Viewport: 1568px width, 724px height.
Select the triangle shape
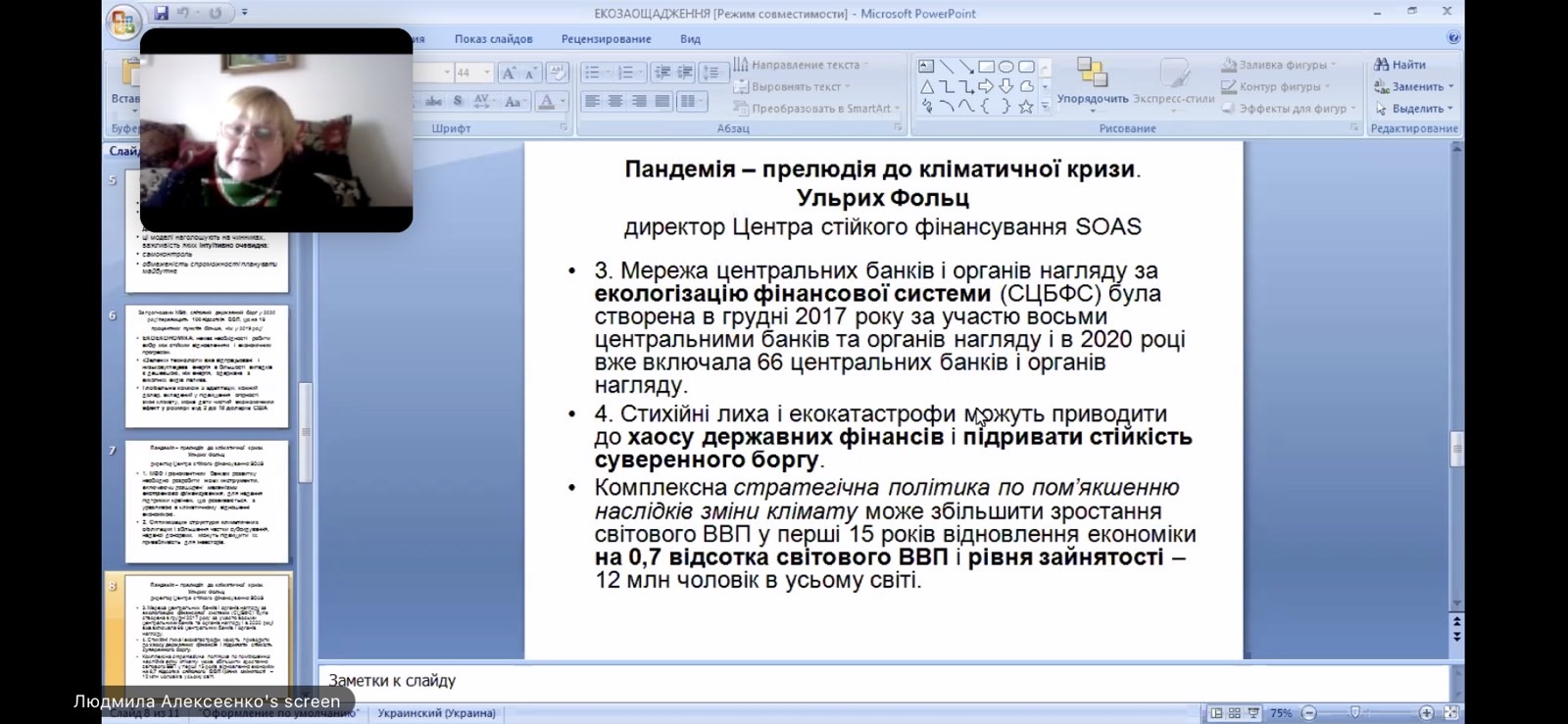coord(926,86)
